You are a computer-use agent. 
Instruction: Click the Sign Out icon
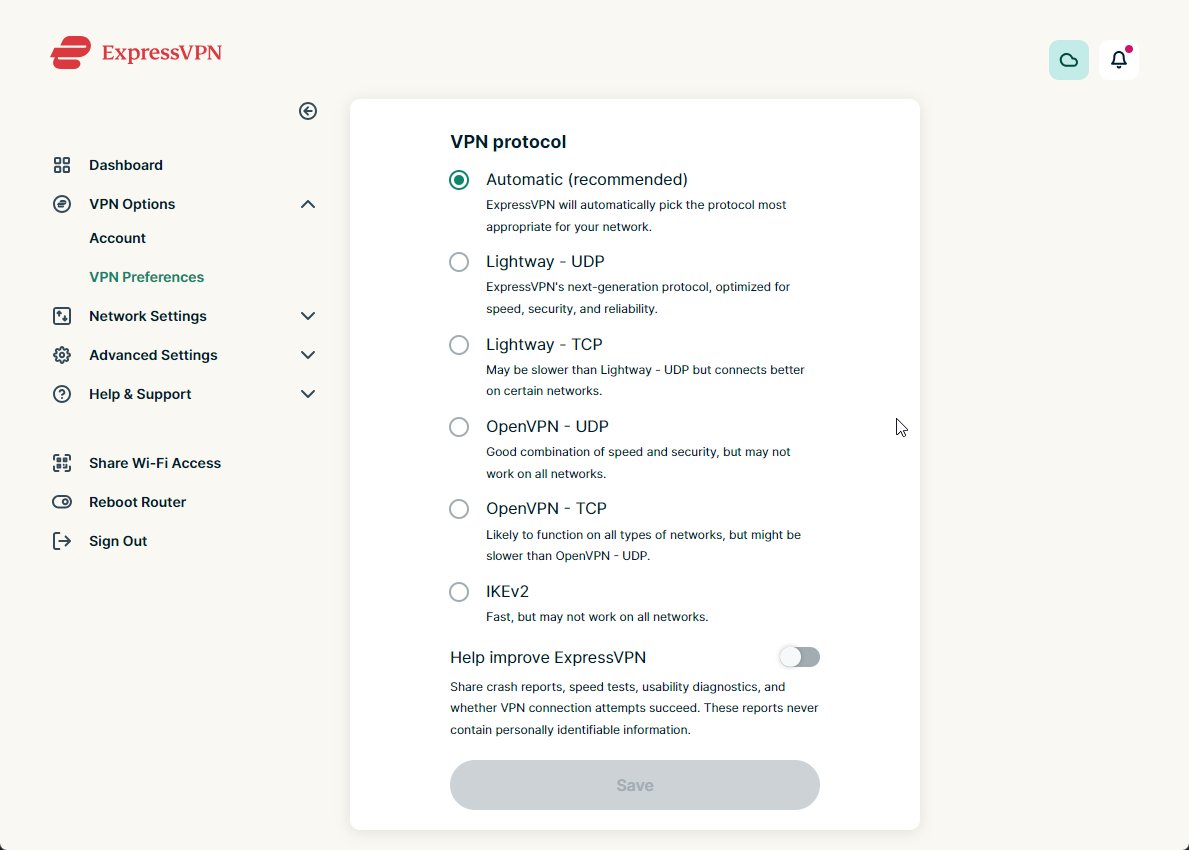coord(62,541)
